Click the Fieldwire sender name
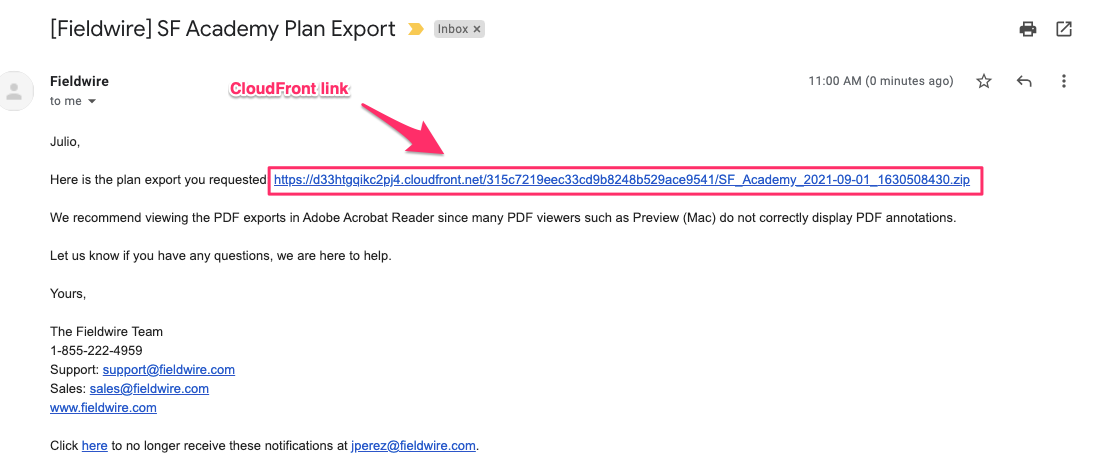This screenshot has width=1093, height=462. pyautogui.click(x=79, y=82)
